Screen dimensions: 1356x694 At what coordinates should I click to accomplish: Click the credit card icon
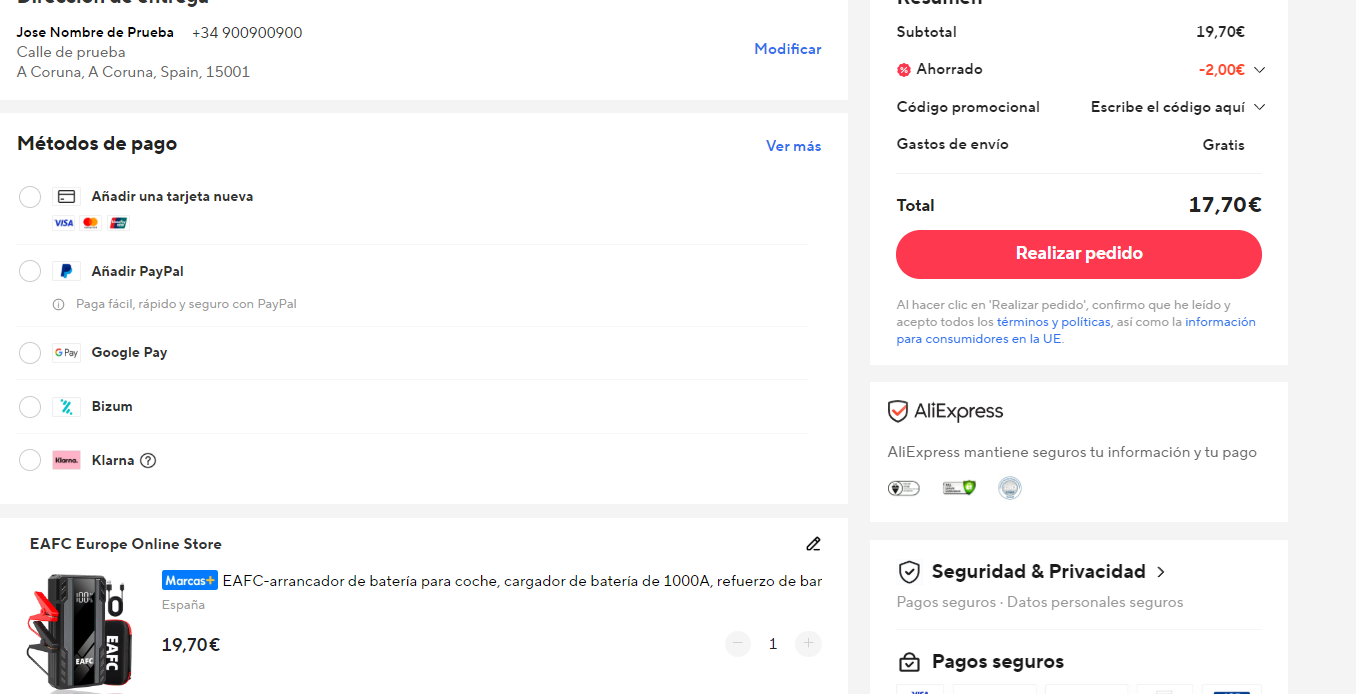[x=66, y=197]
